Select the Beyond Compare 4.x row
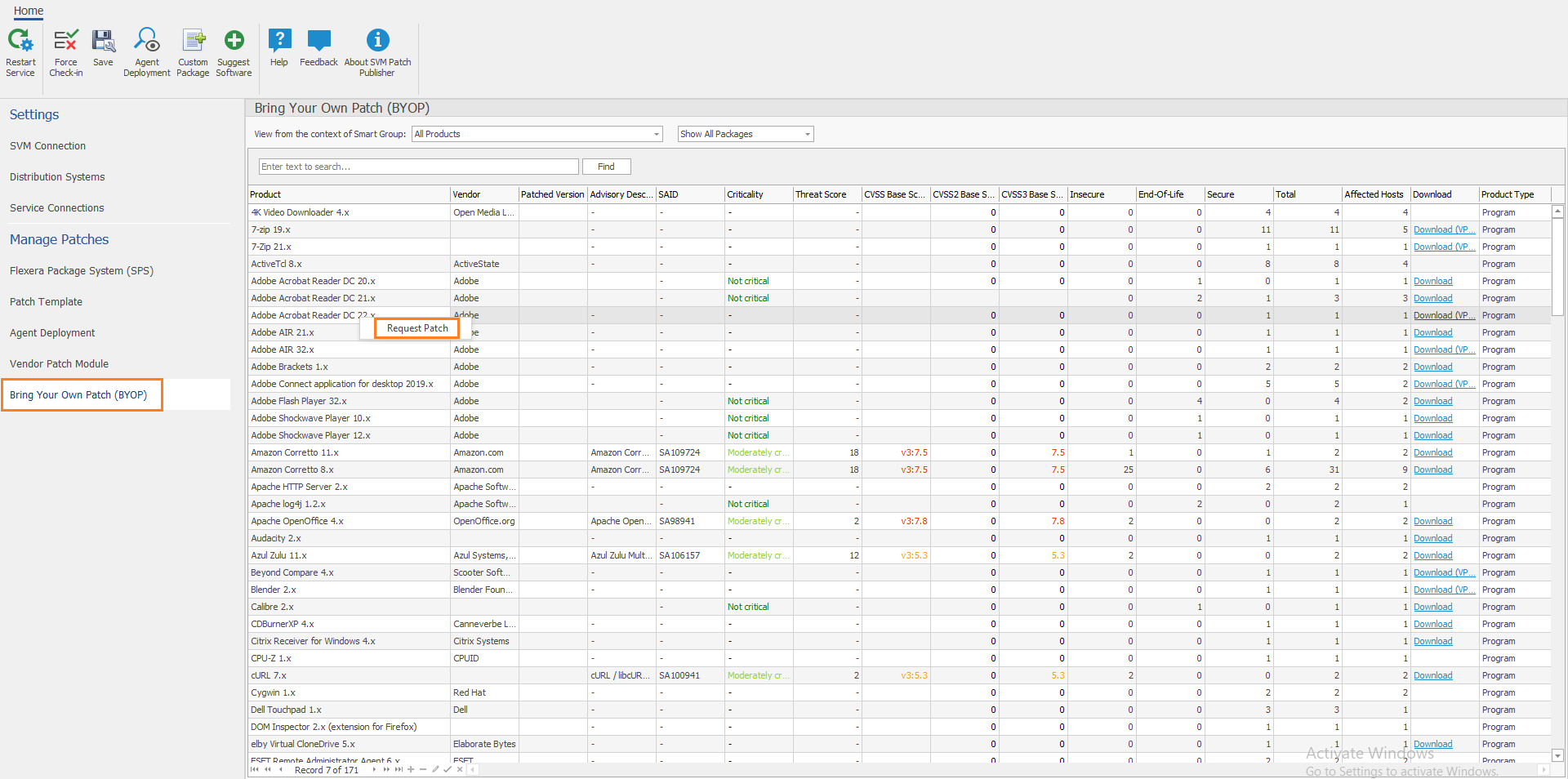Viewport: 1568px width, 779px height. [x=899, y=572]
